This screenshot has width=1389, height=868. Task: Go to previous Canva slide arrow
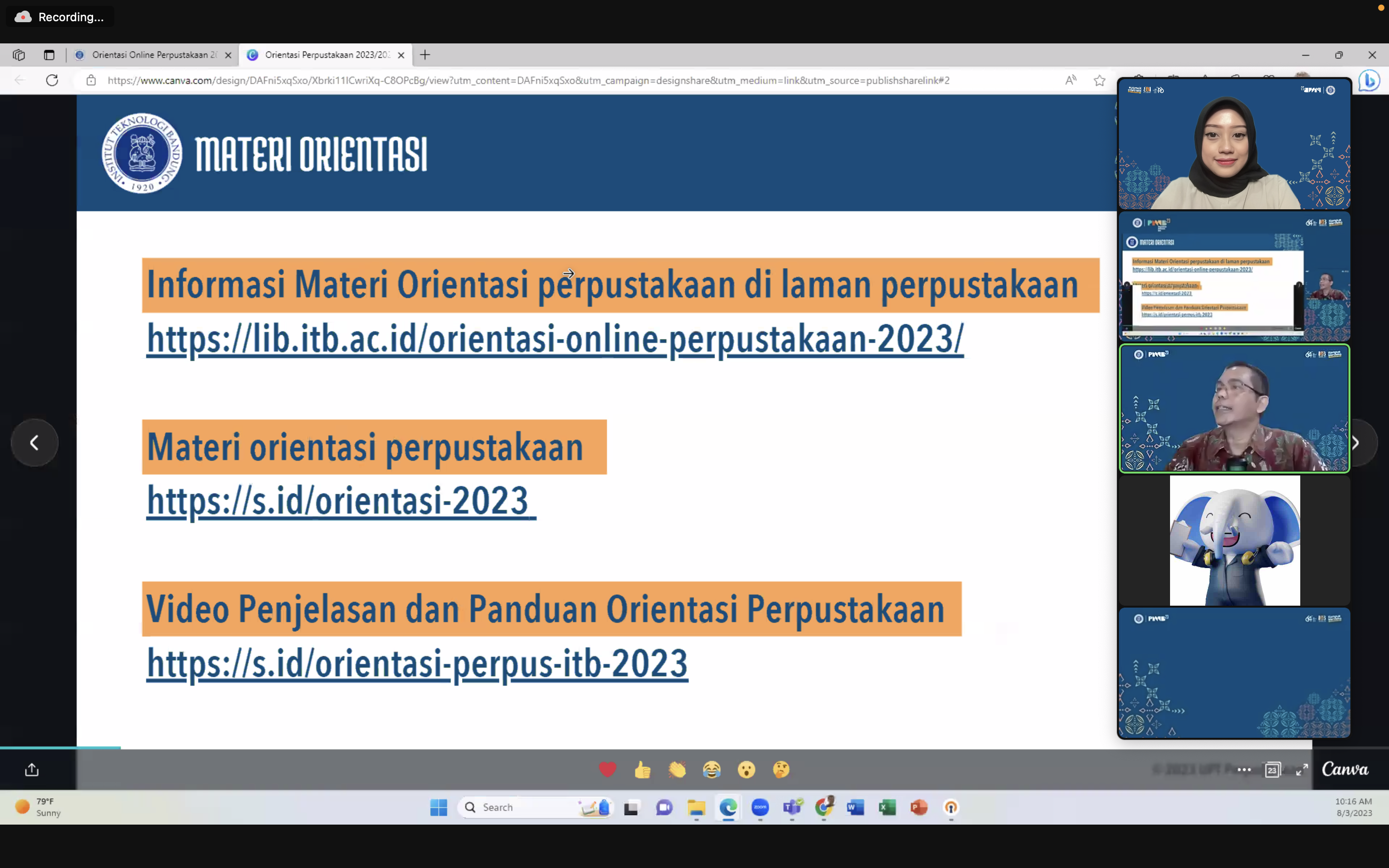(34, 443)
